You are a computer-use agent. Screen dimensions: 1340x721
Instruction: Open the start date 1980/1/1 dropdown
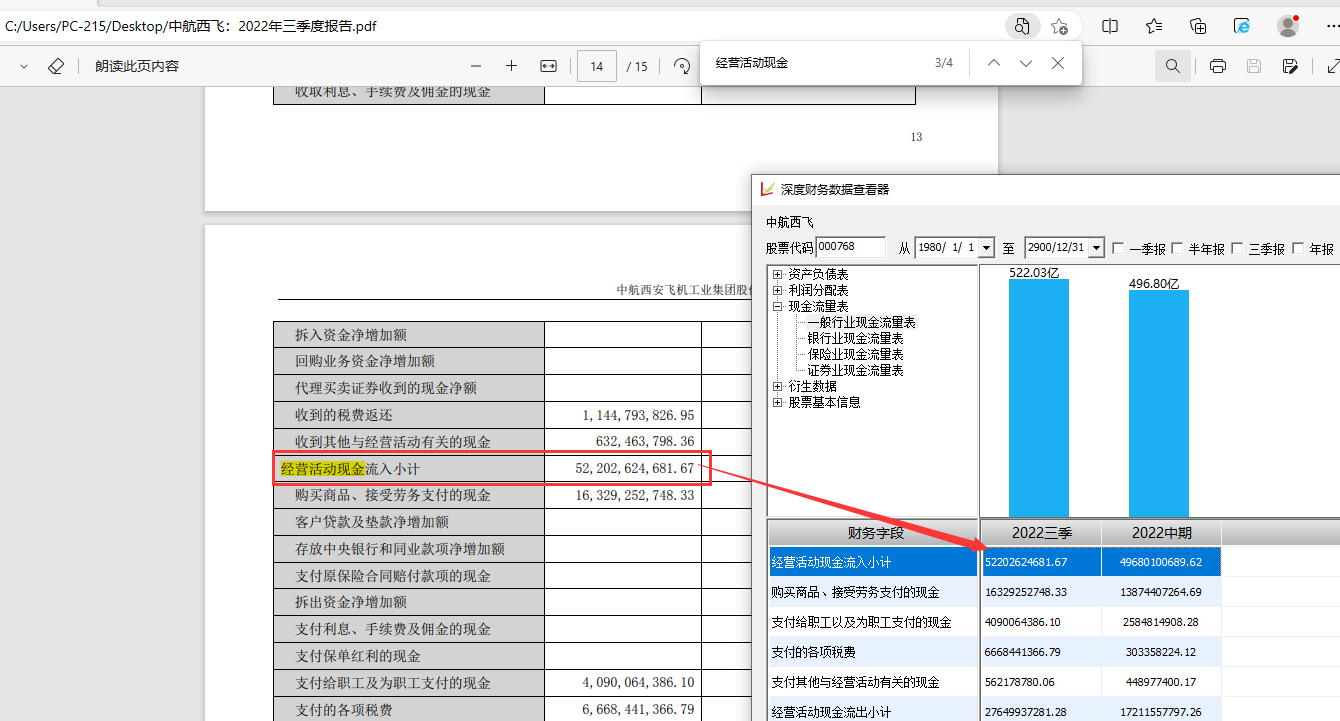(x=987, y=248)
